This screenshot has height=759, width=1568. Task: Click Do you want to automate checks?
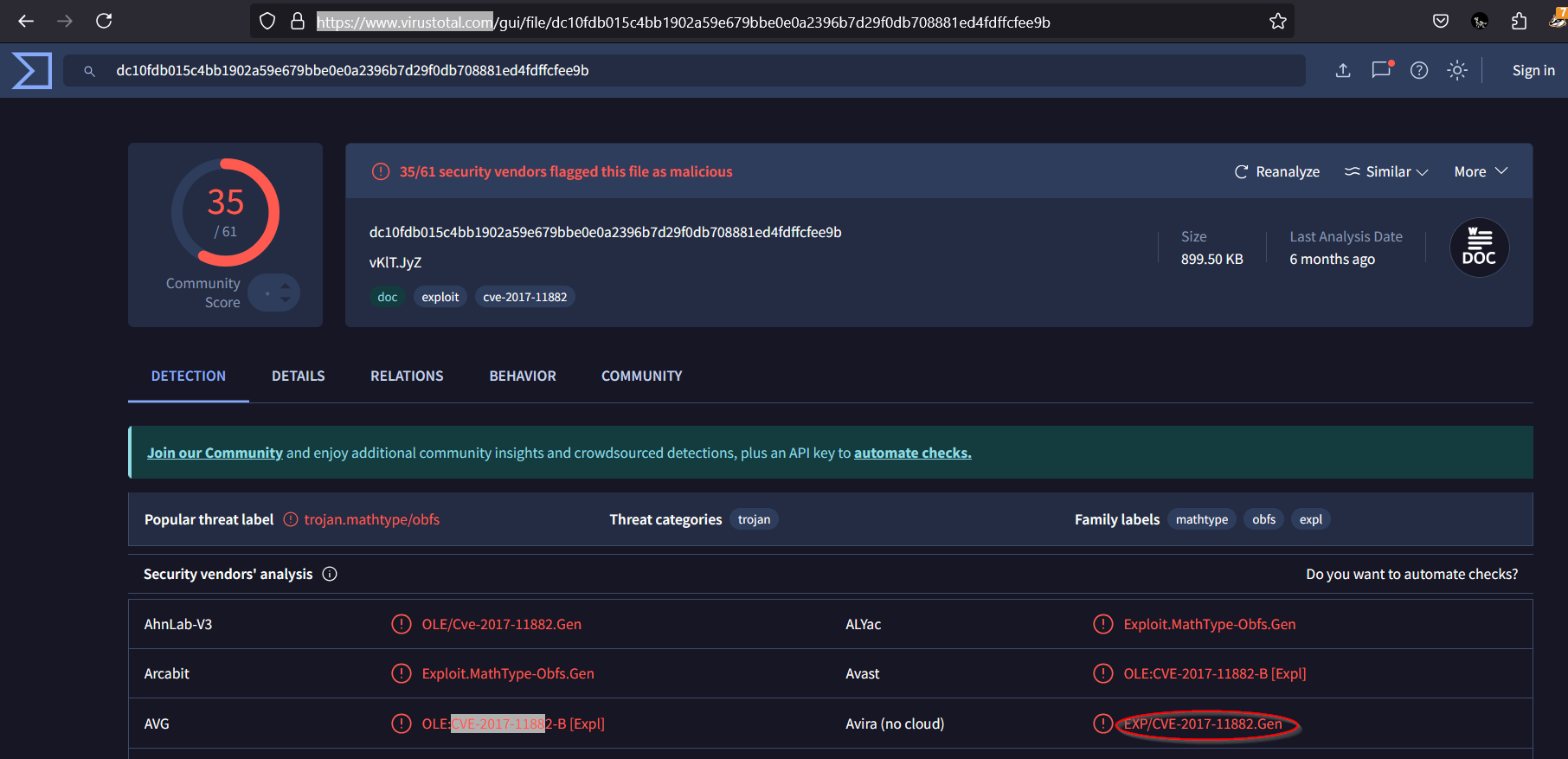pos(1412,574)
